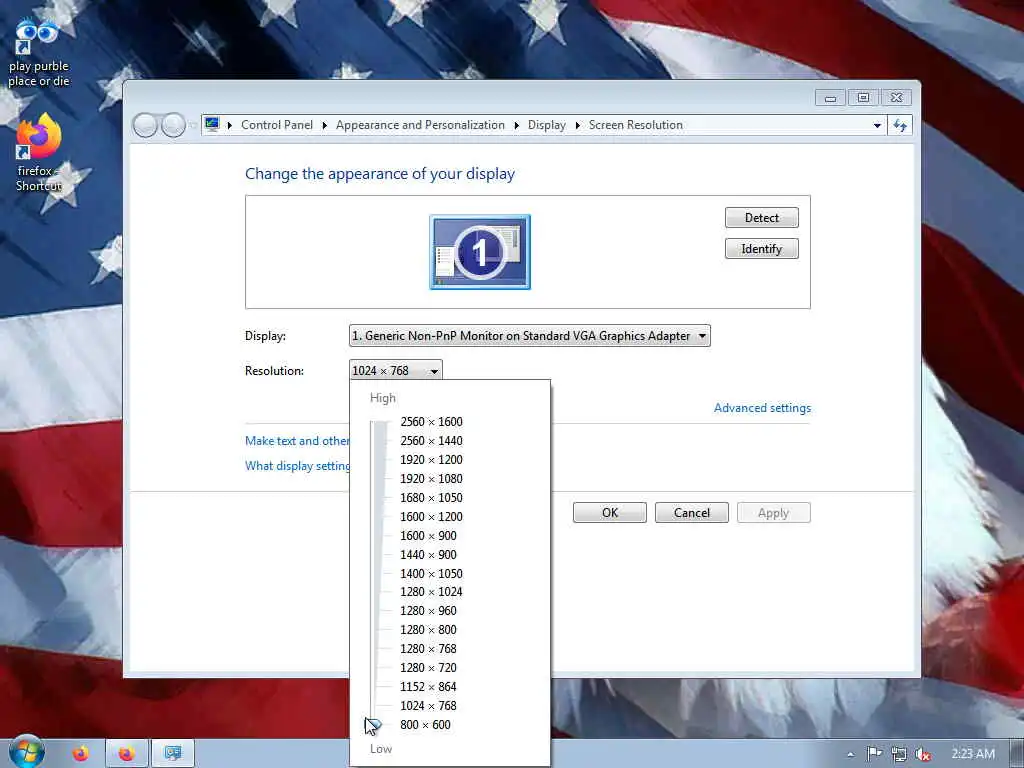Open Action Center flag tray icon
Image resolution: width=1024 pixels, height=768 pixels.
click(x=874, y=754)
